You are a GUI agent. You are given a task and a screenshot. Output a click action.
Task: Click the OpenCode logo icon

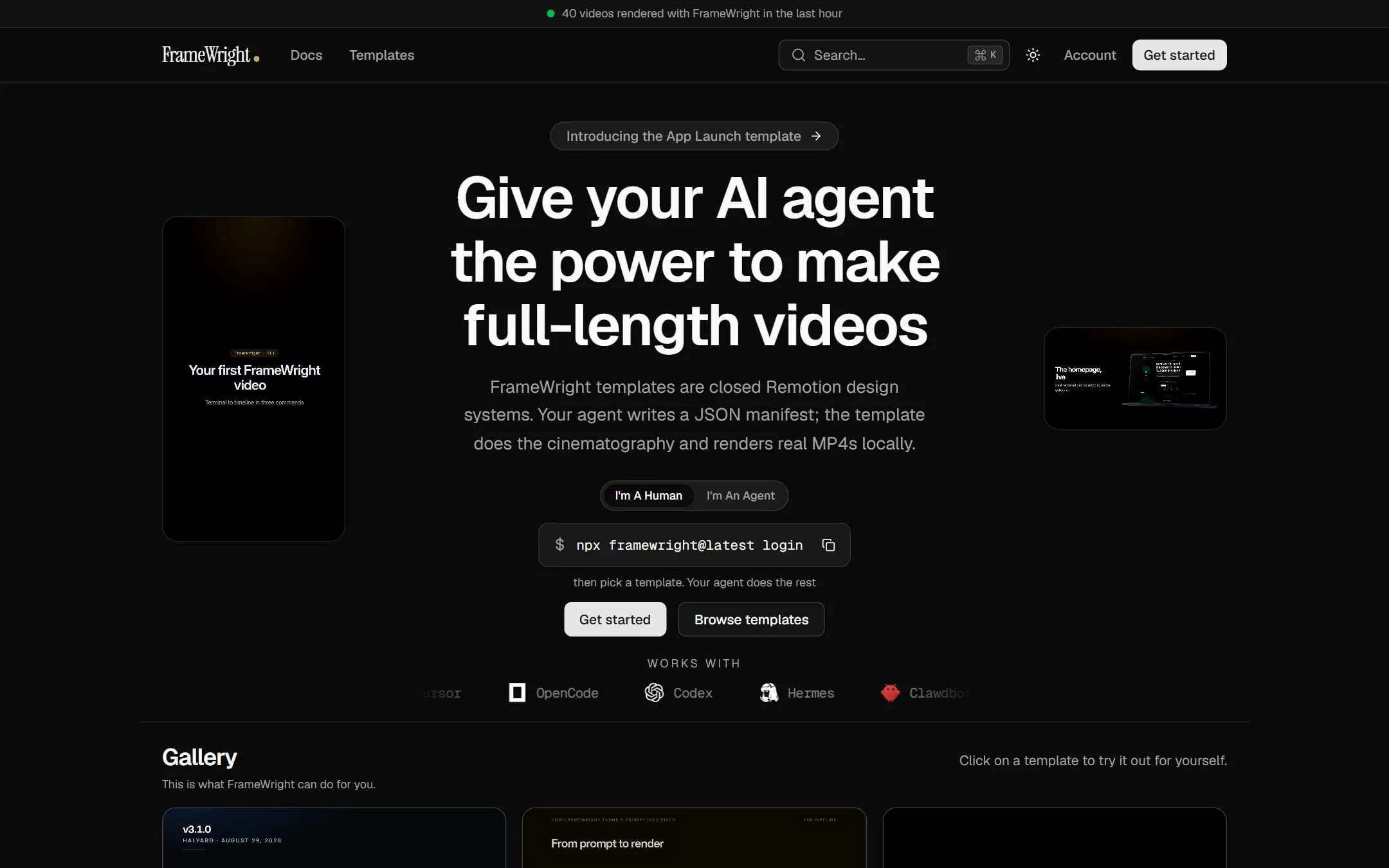coord(517,692)
